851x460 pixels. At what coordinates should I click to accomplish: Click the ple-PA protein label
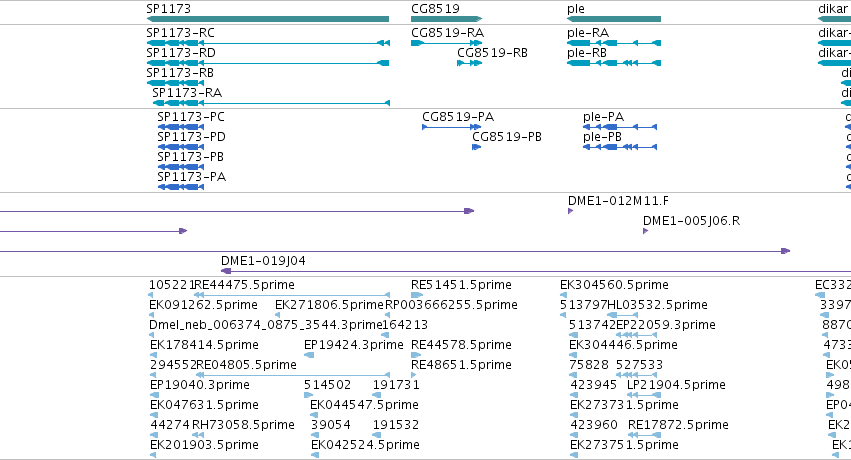(x=604, y=117)
